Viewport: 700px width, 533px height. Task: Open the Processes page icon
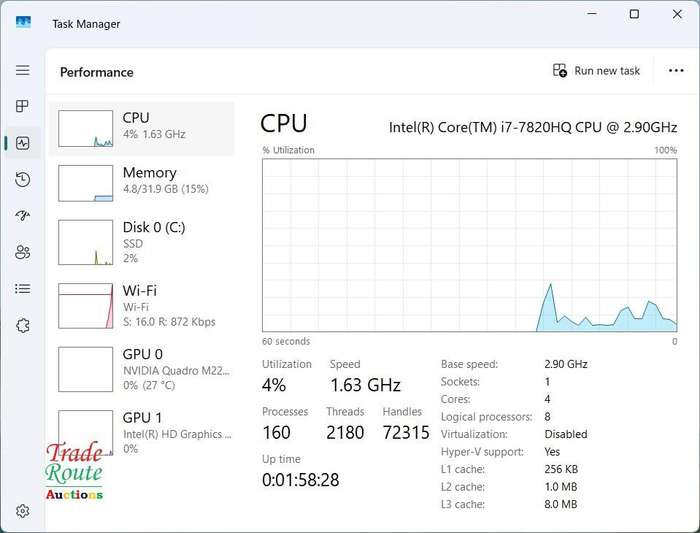22,106
